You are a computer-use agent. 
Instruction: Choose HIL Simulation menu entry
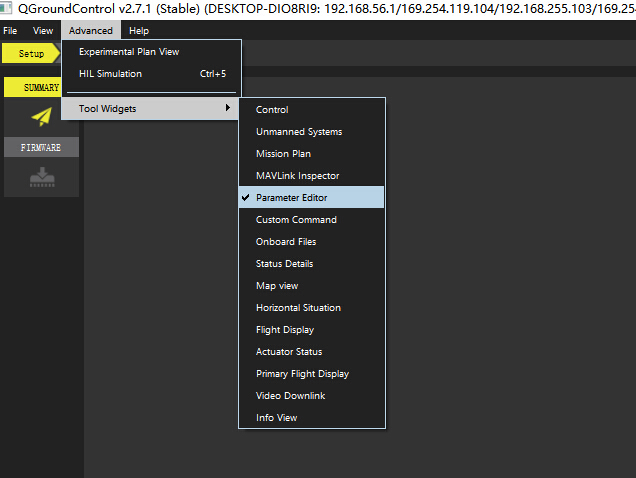point(152,74)
